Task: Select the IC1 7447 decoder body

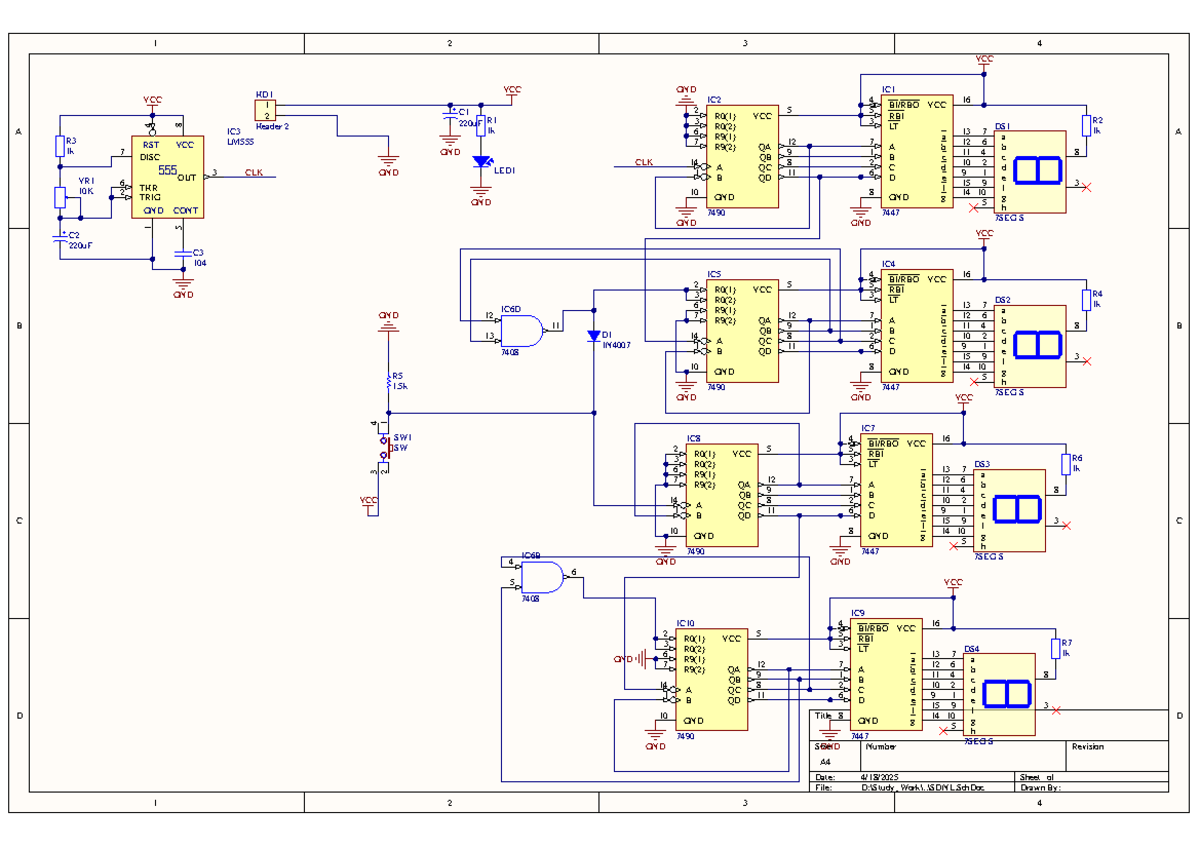Action: [917, 153]
